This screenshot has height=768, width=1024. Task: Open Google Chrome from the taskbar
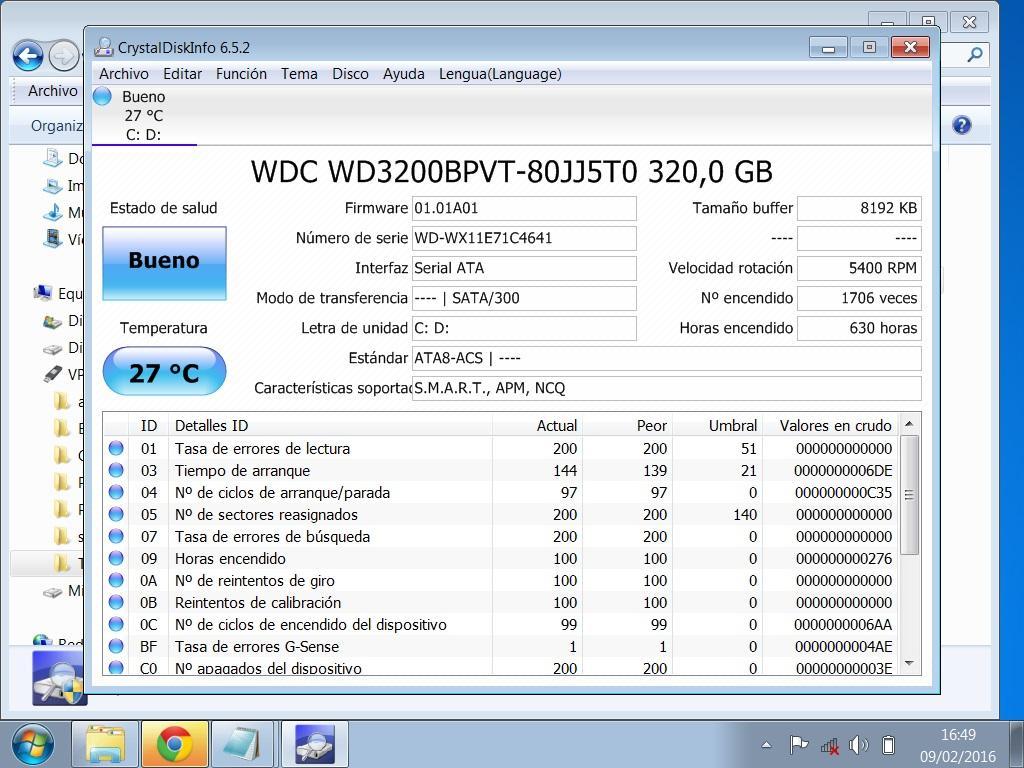tap(174, 744)
